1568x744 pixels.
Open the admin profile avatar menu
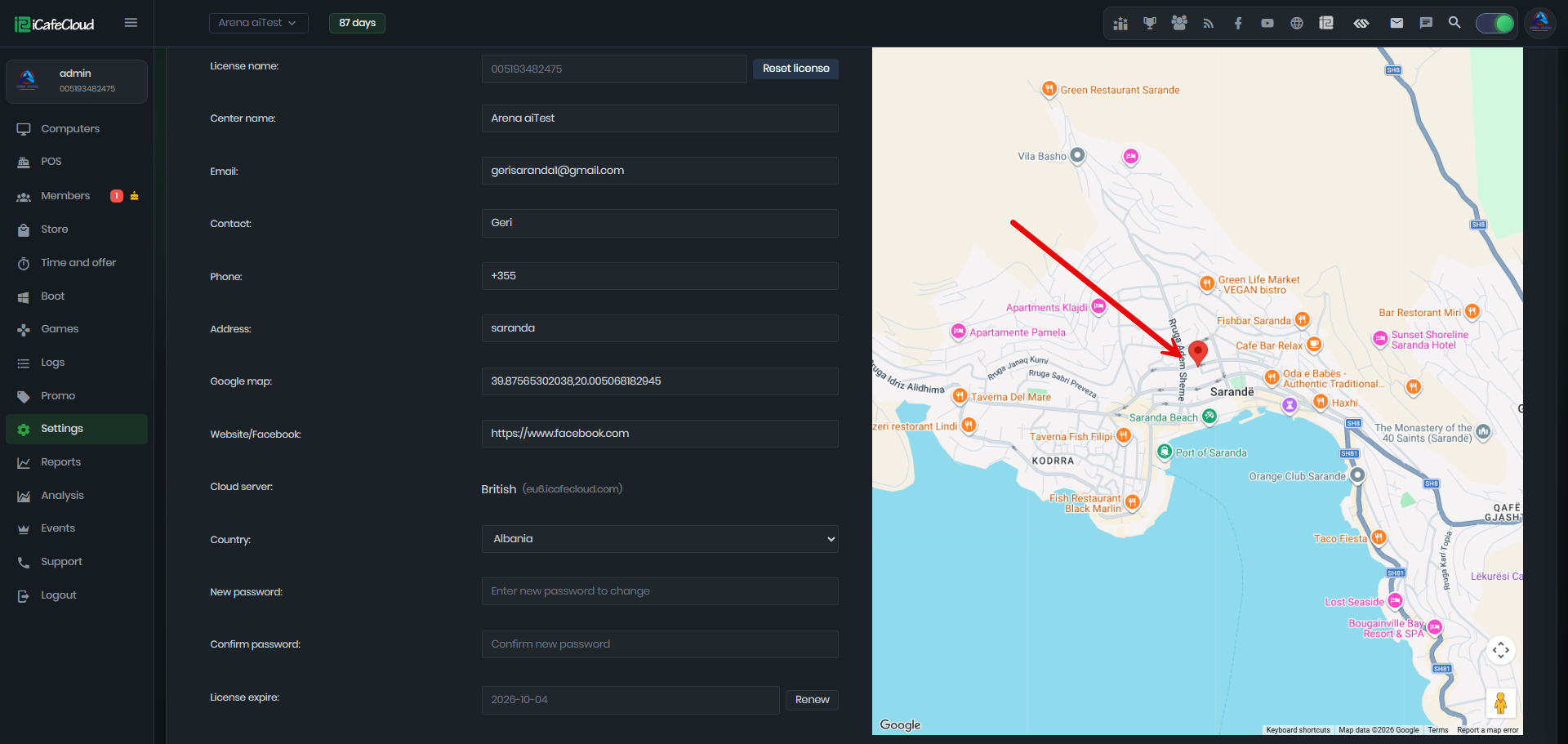click(x=1540, y=23)
